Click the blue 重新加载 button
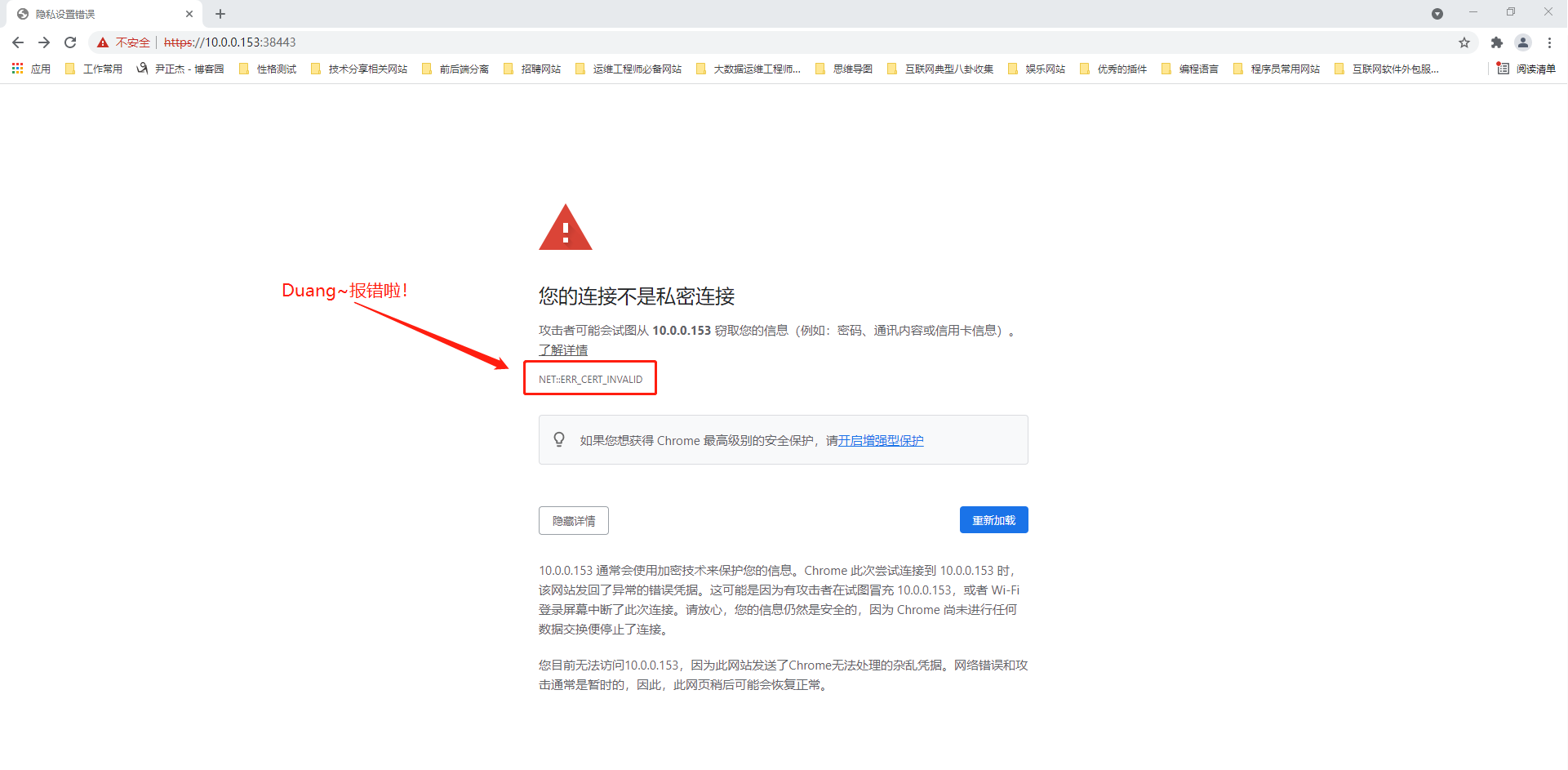Image resolution: width=1568 pixels, height=770 pixels. click(993, 520)
